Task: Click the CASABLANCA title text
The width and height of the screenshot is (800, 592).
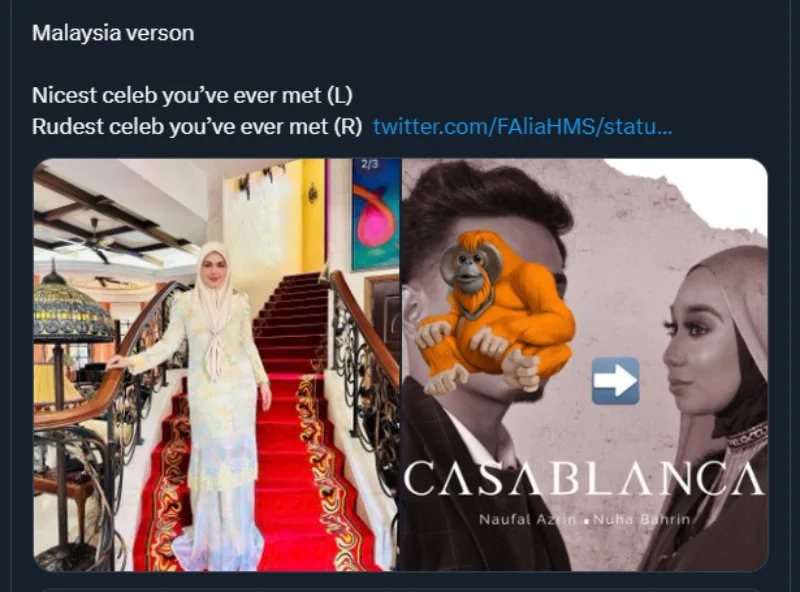Action: tap(584, 478)
